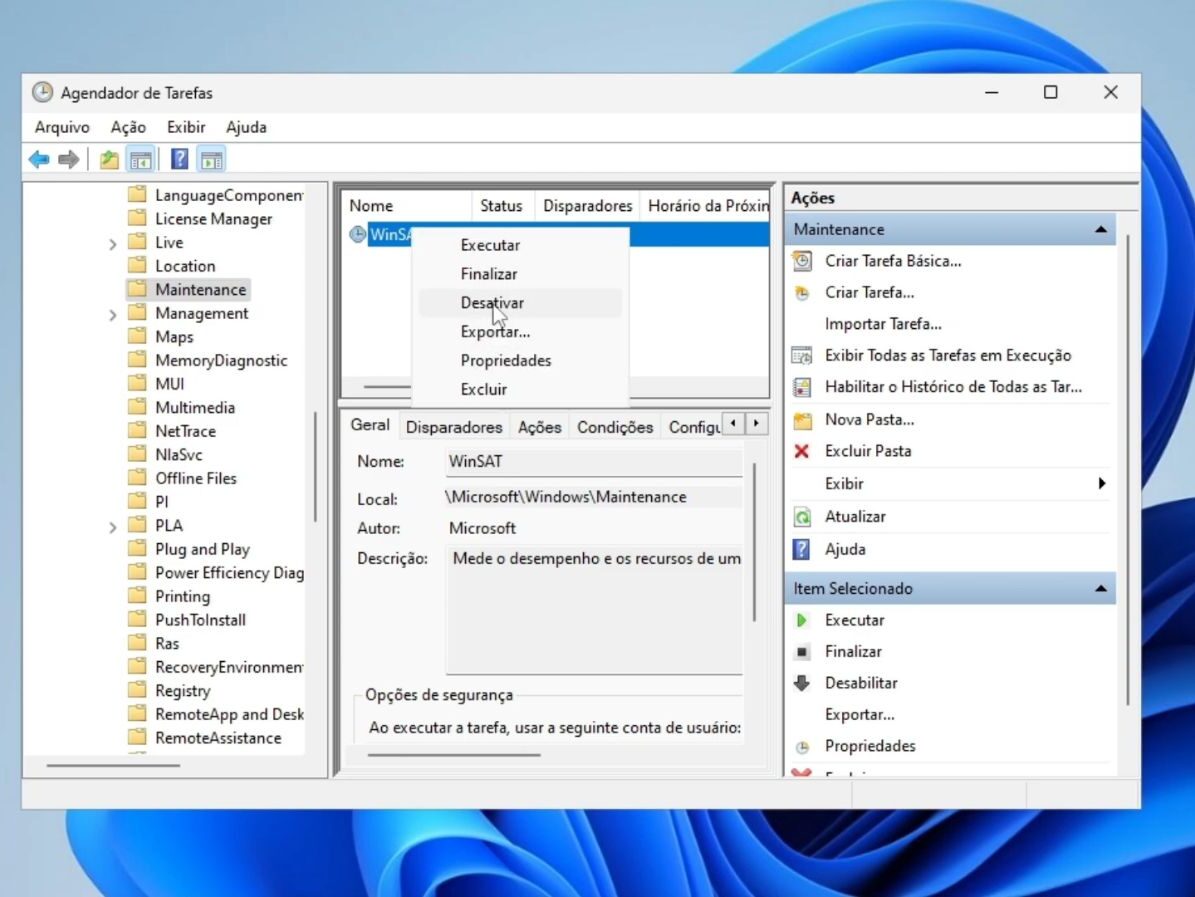Screen dimensions: 1195x897
Task: Select the RemoteAssistance folder
Action: point(218,738)
